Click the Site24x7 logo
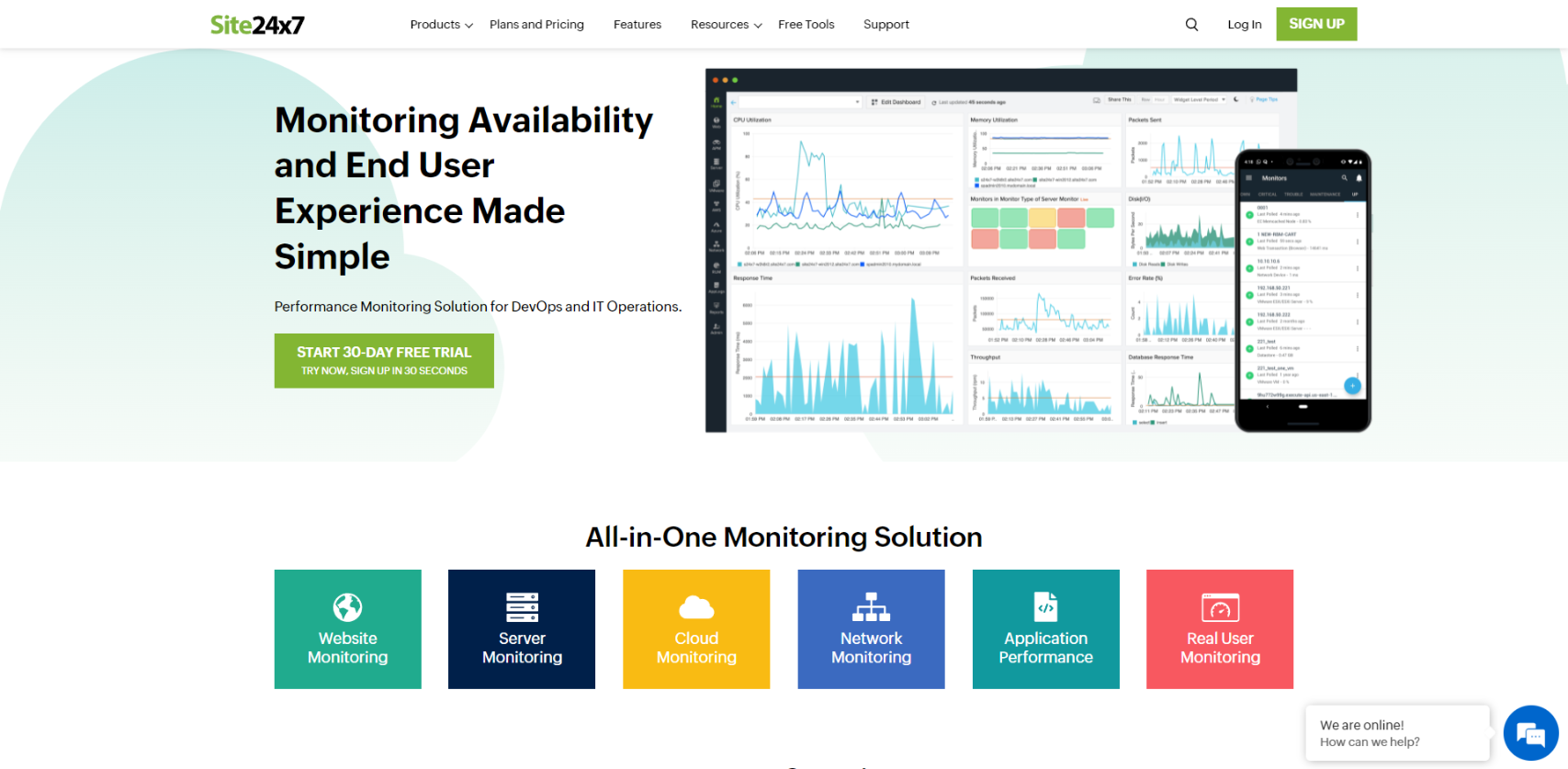1568x769 pixels. coord(257,25)
